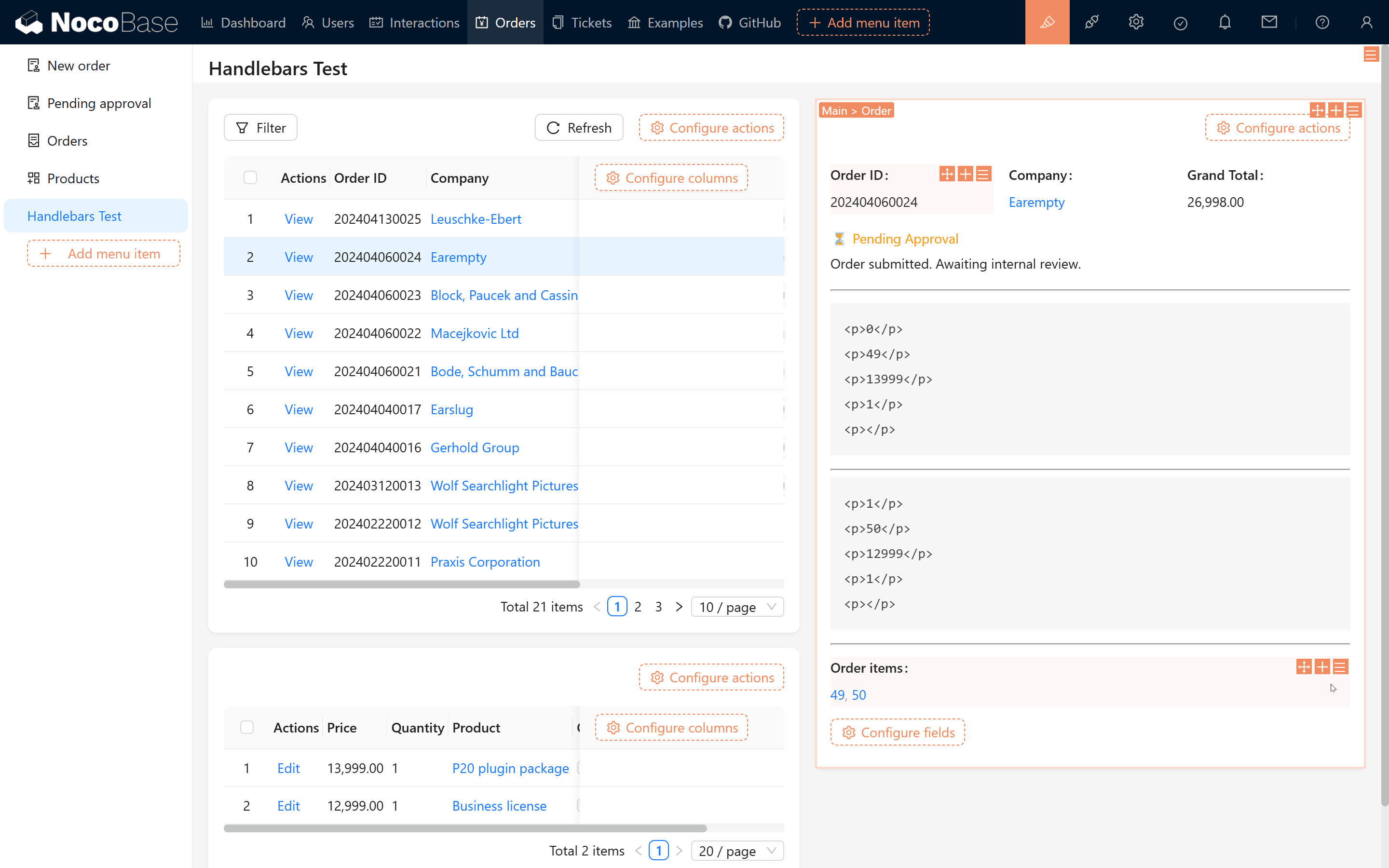1389x868 pixels.
Task: Toggle the select-all checkbox in orders table
Action: [x=250, y=178]
